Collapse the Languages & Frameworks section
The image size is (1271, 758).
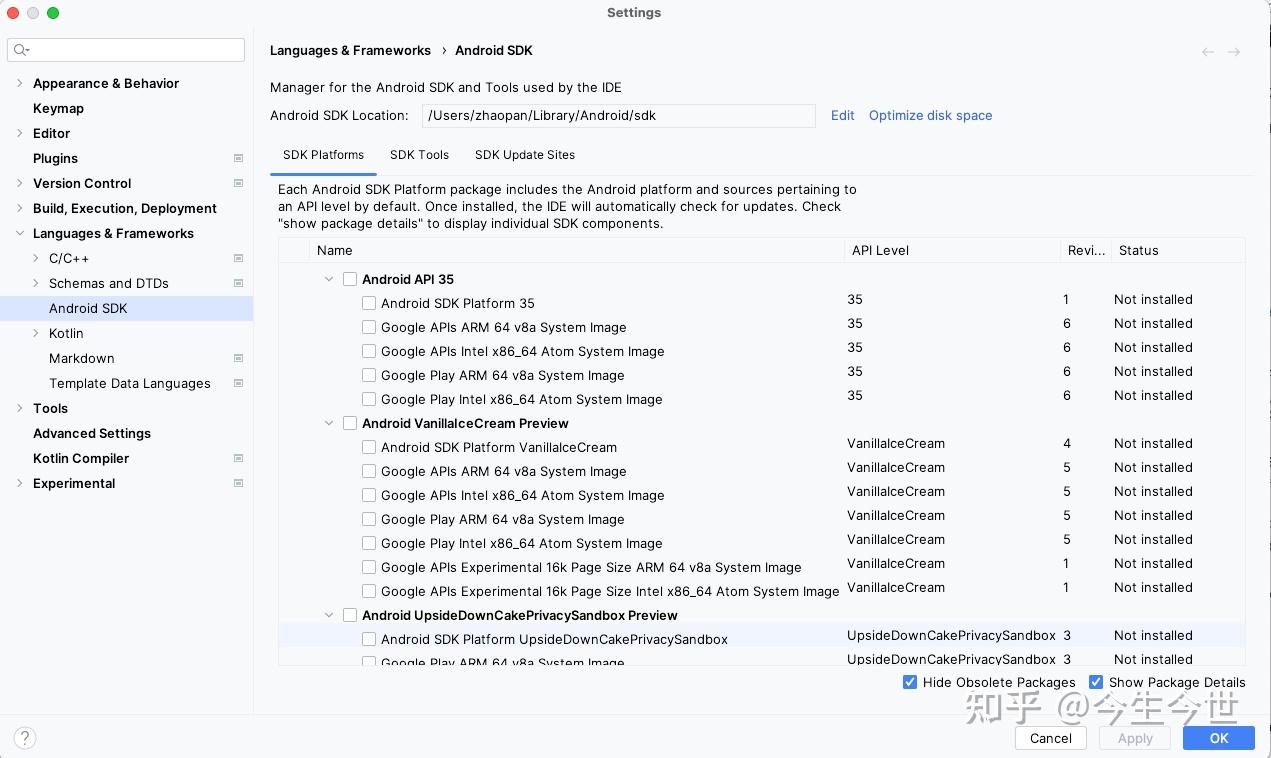point(20,233)
